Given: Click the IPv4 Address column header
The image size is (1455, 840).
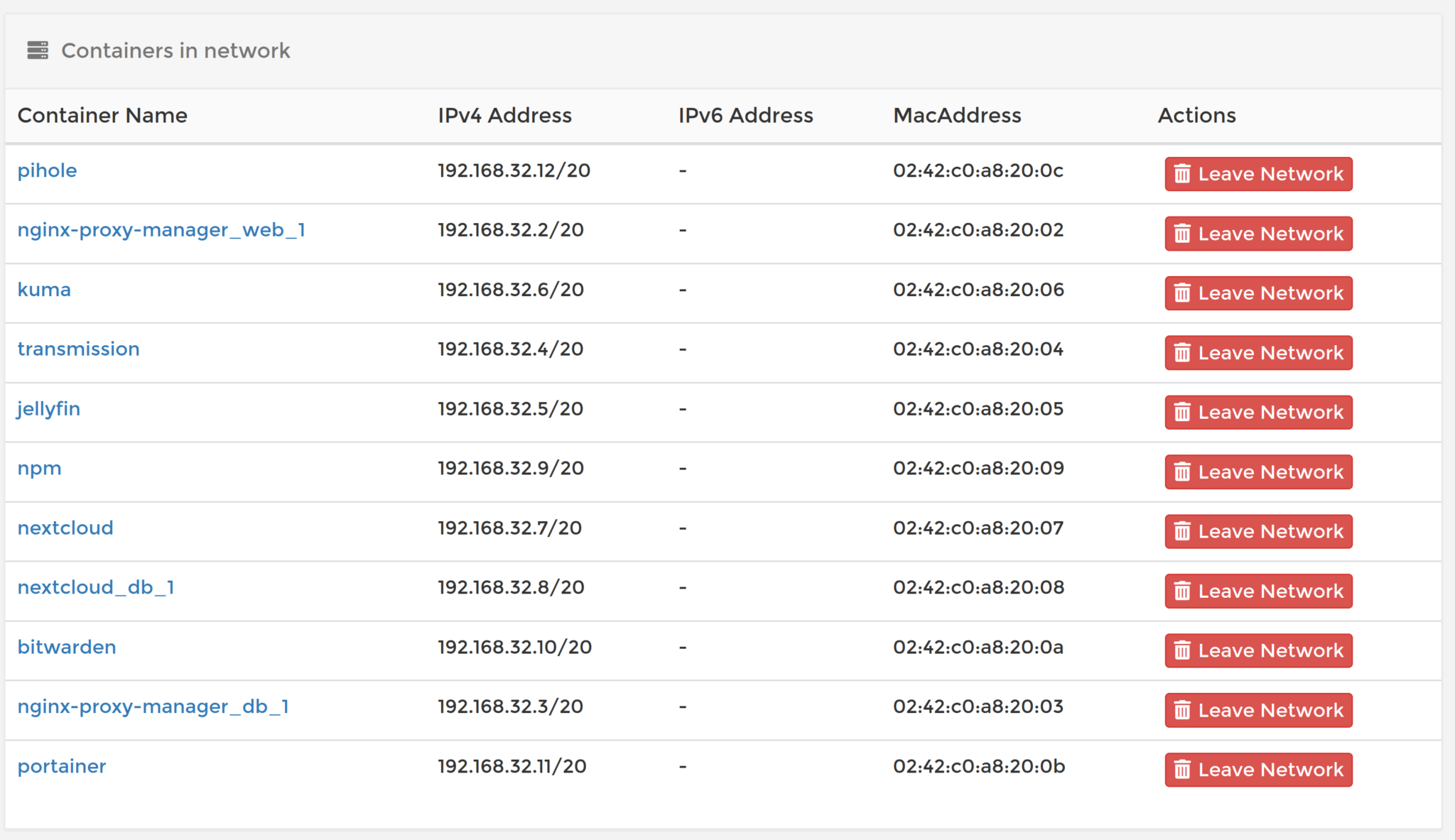Looking at the screenshot, I should [x=504, y=115].
